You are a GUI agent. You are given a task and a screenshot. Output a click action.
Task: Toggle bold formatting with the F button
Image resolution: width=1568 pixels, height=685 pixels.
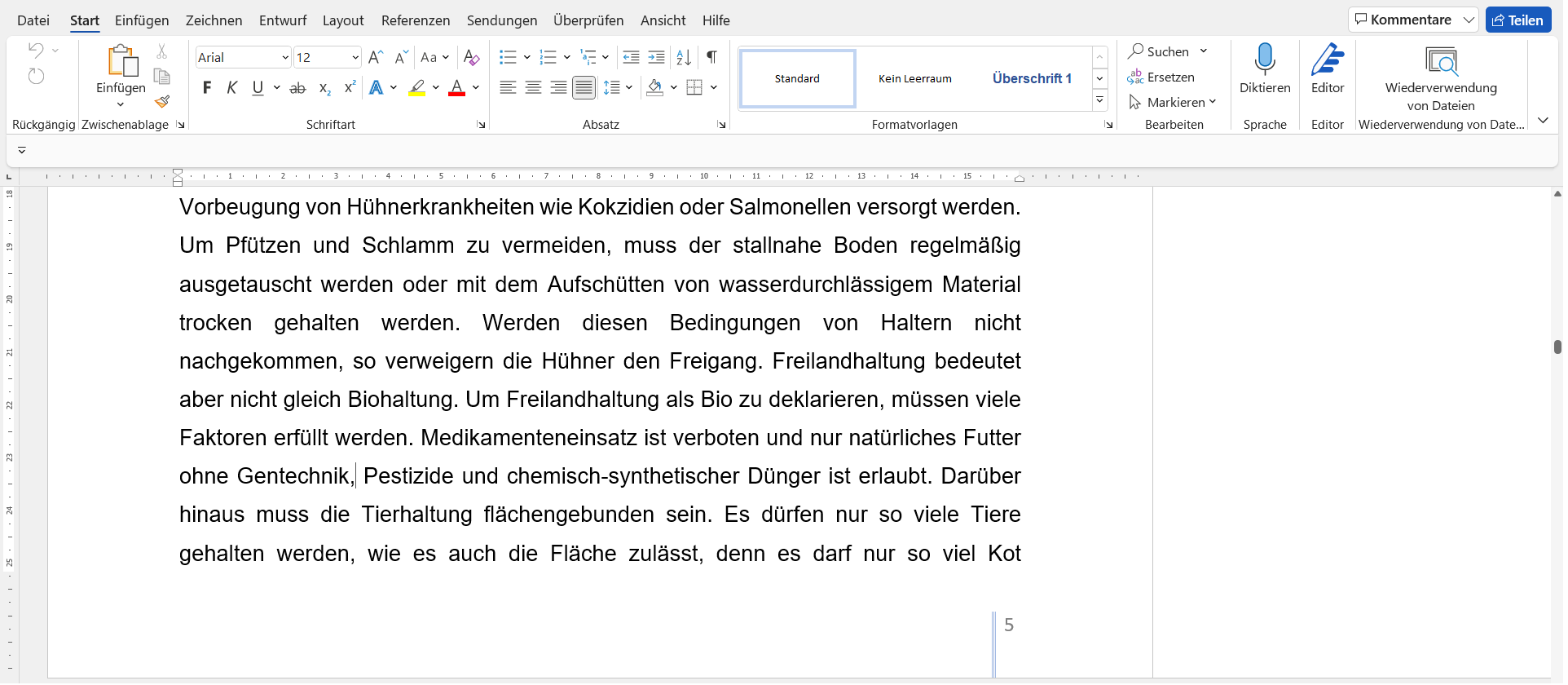click(207, 88)
